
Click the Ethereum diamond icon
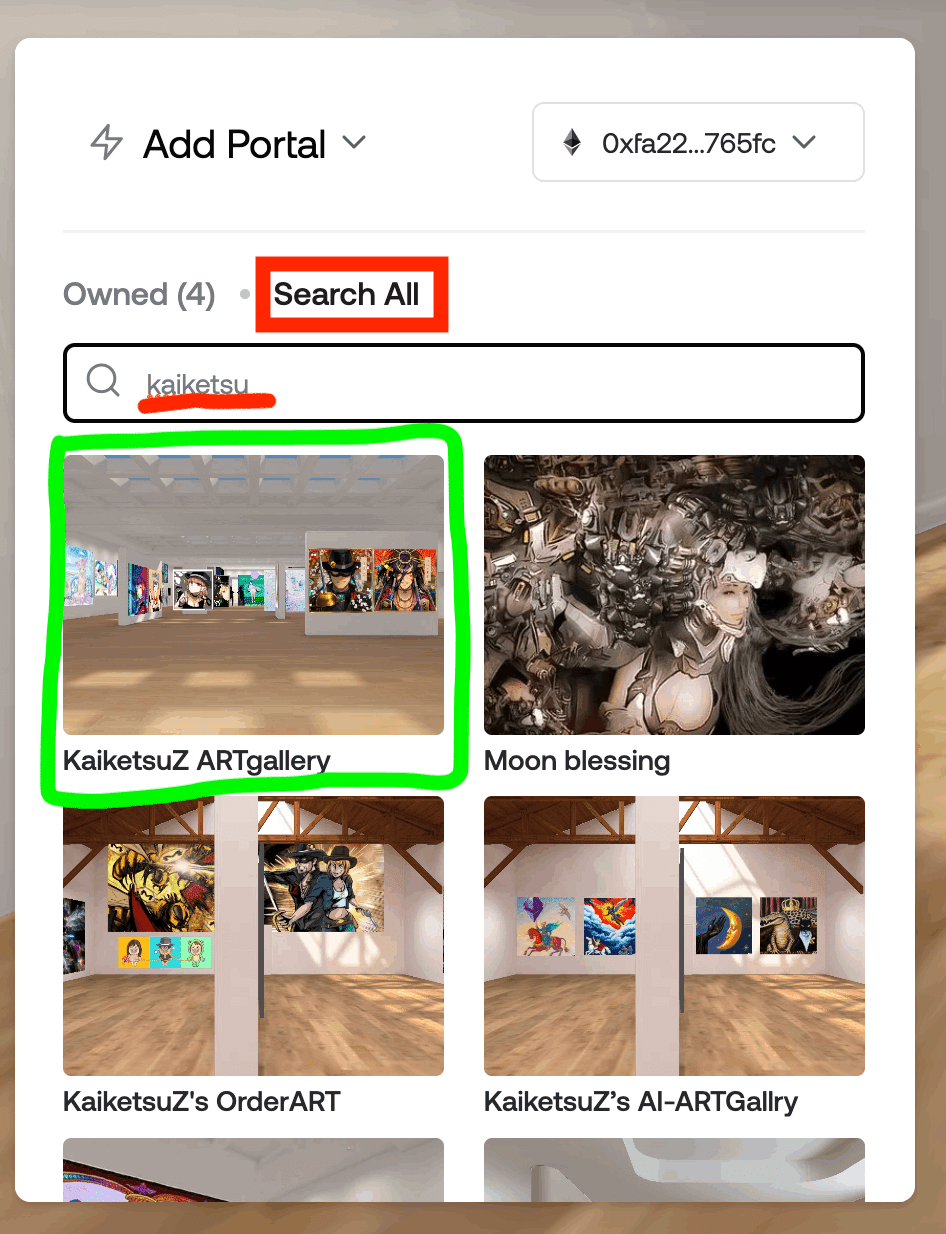(x=571, y=143)
